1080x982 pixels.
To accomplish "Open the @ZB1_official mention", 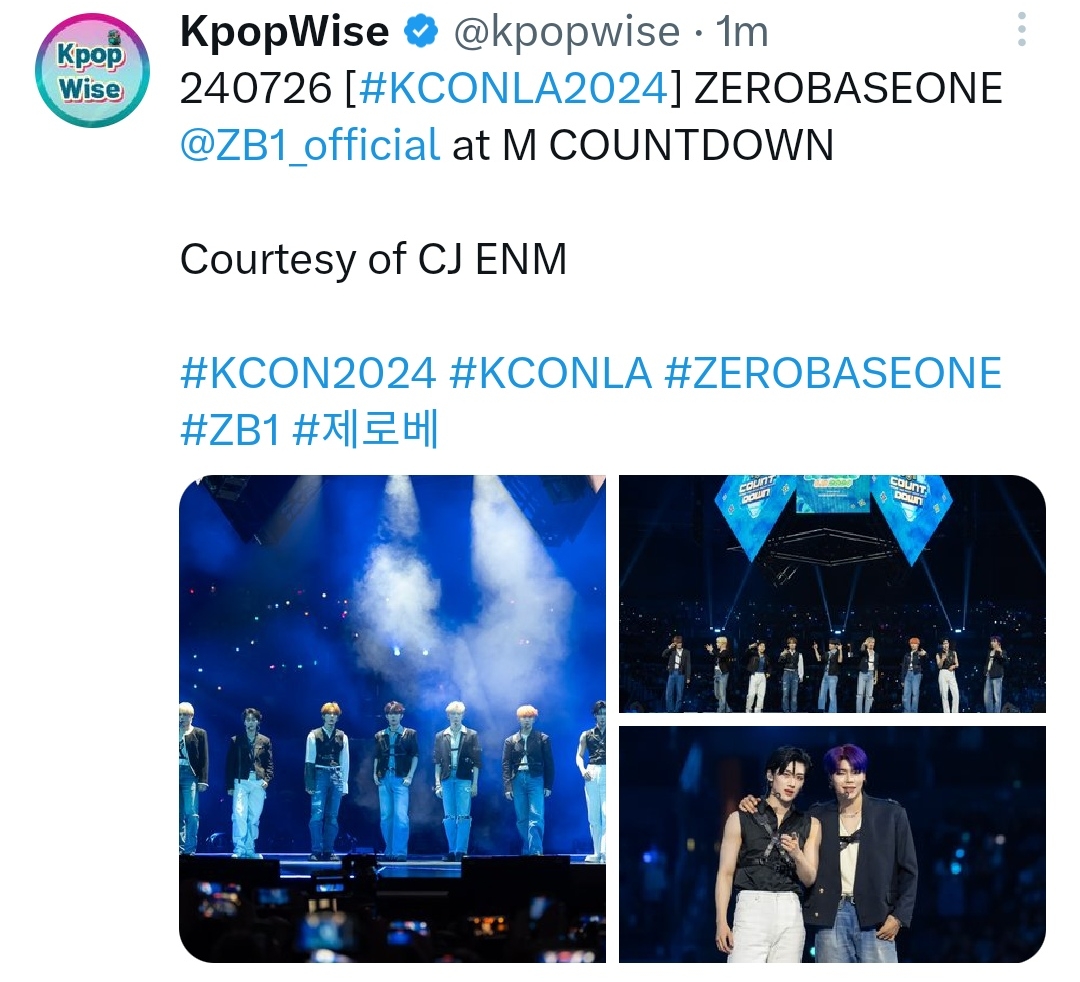I will (x=310, y=145).
